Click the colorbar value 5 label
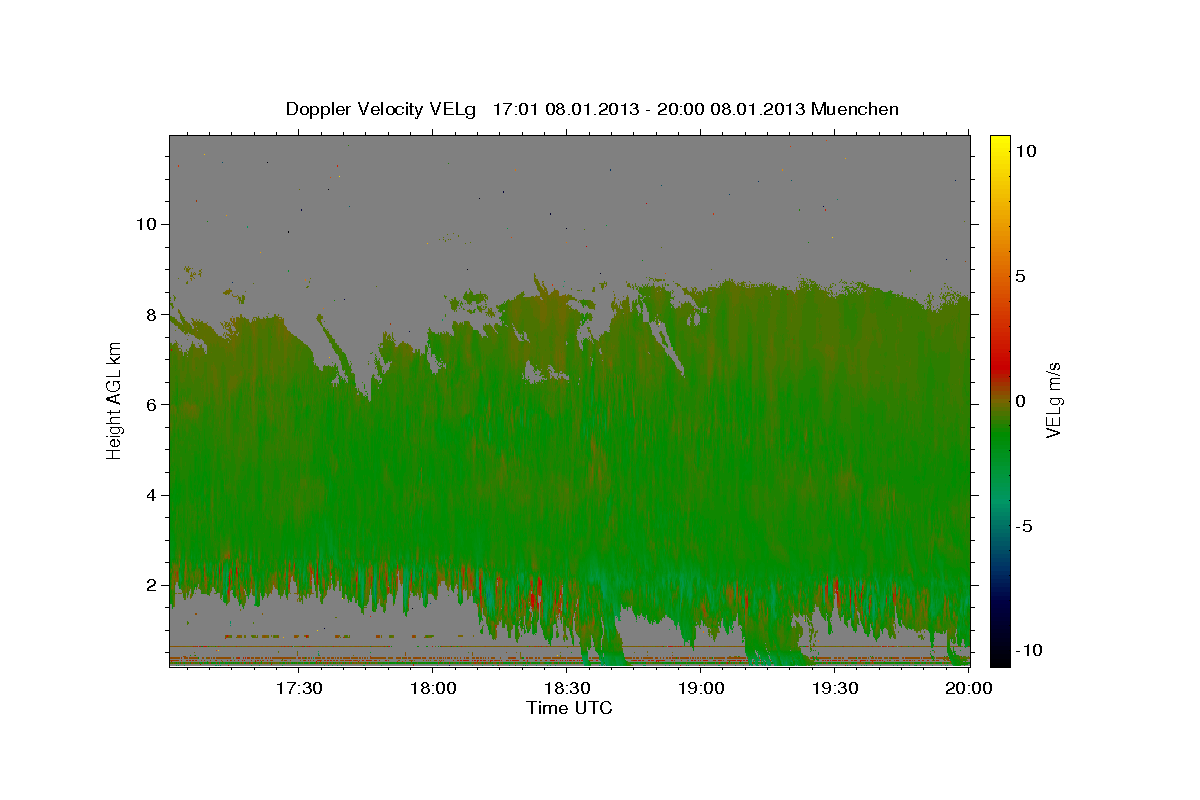Viewport: 1200px width, 800px height. tap(1020, 276)
